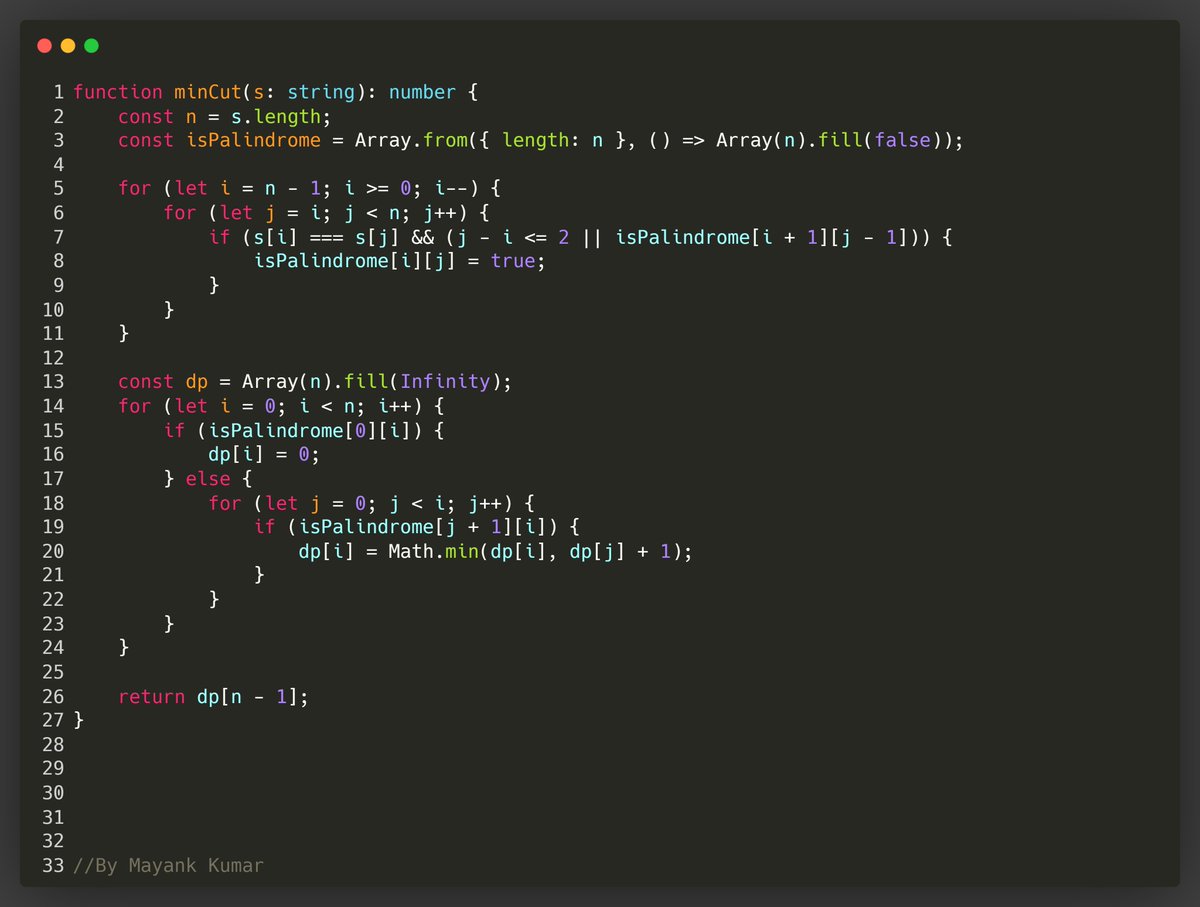
Task: Click the "Infinity" keyword on line 13
Action: pos(445,382)
